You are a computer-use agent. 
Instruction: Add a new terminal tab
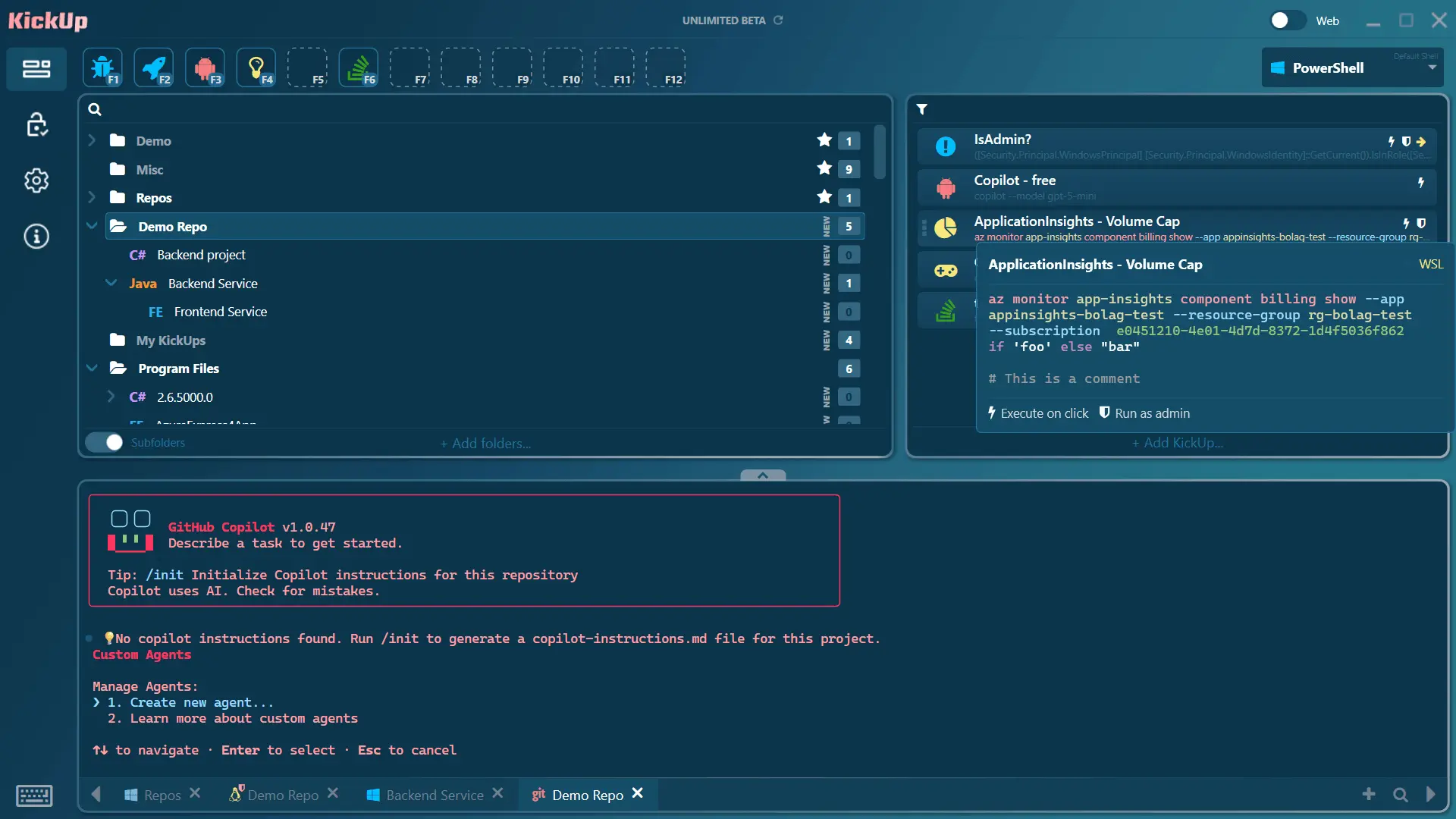coord(1369,793)
